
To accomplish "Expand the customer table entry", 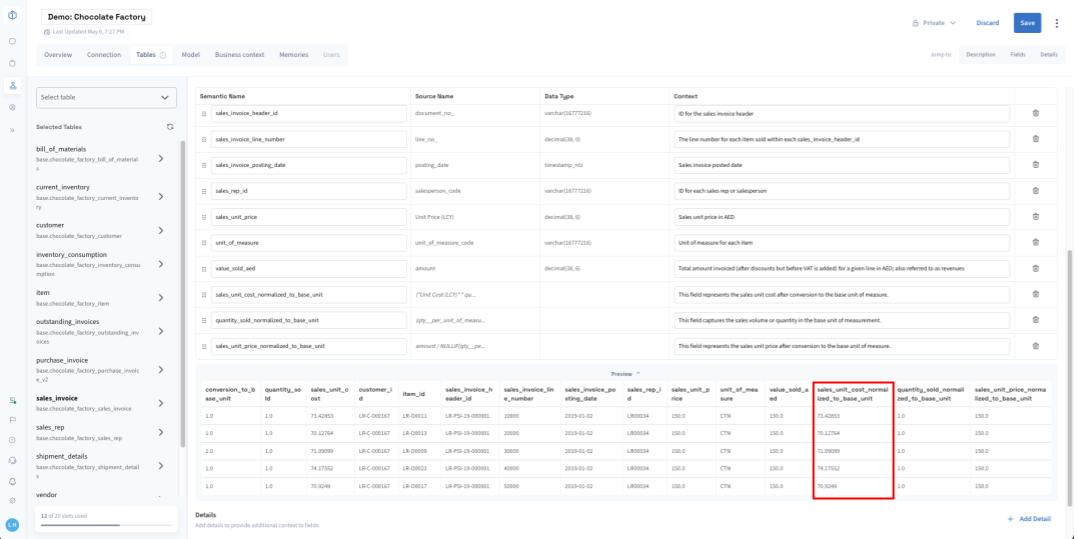I will click(161, 230).
